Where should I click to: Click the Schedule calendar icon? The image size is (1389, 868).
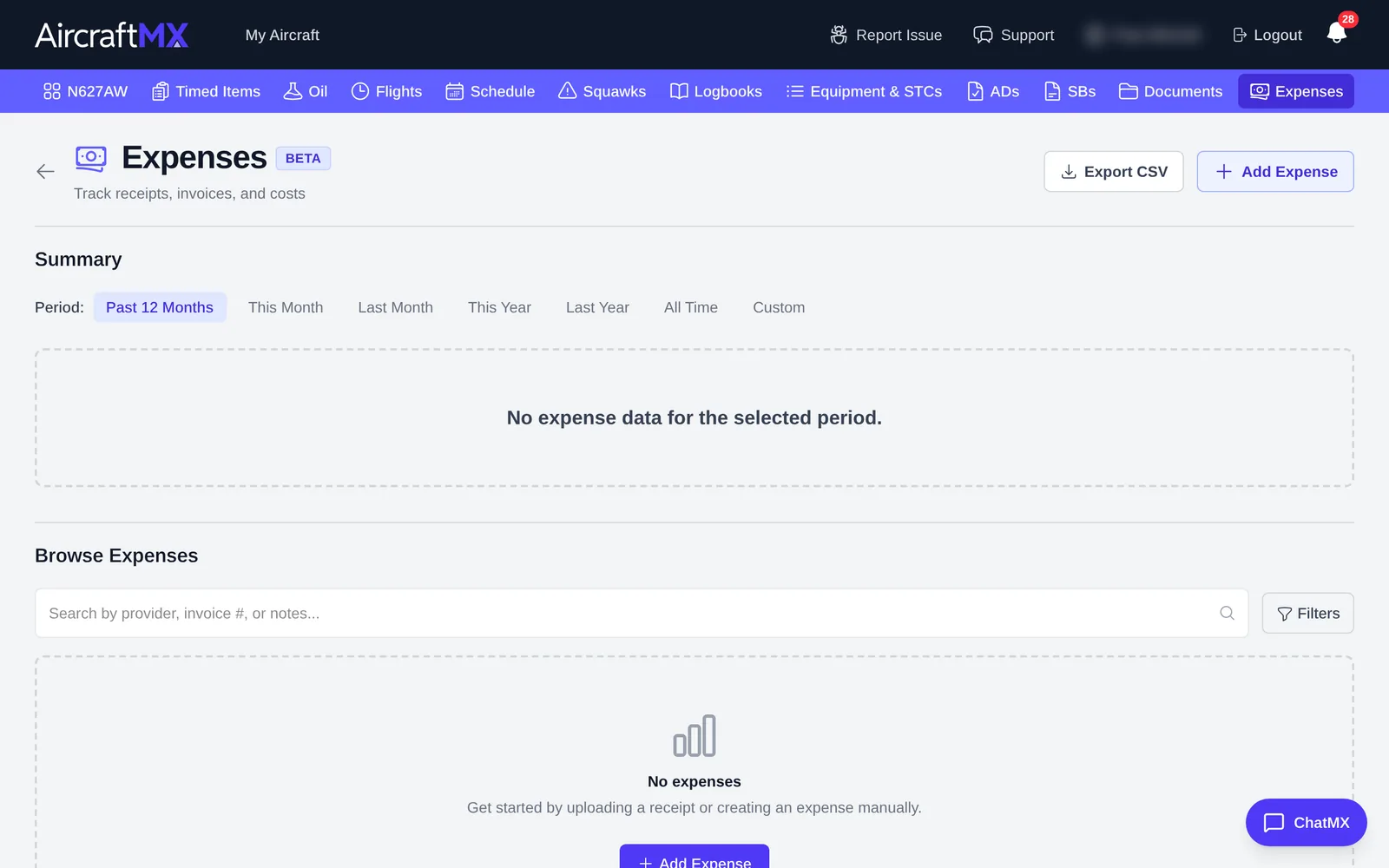454,91
